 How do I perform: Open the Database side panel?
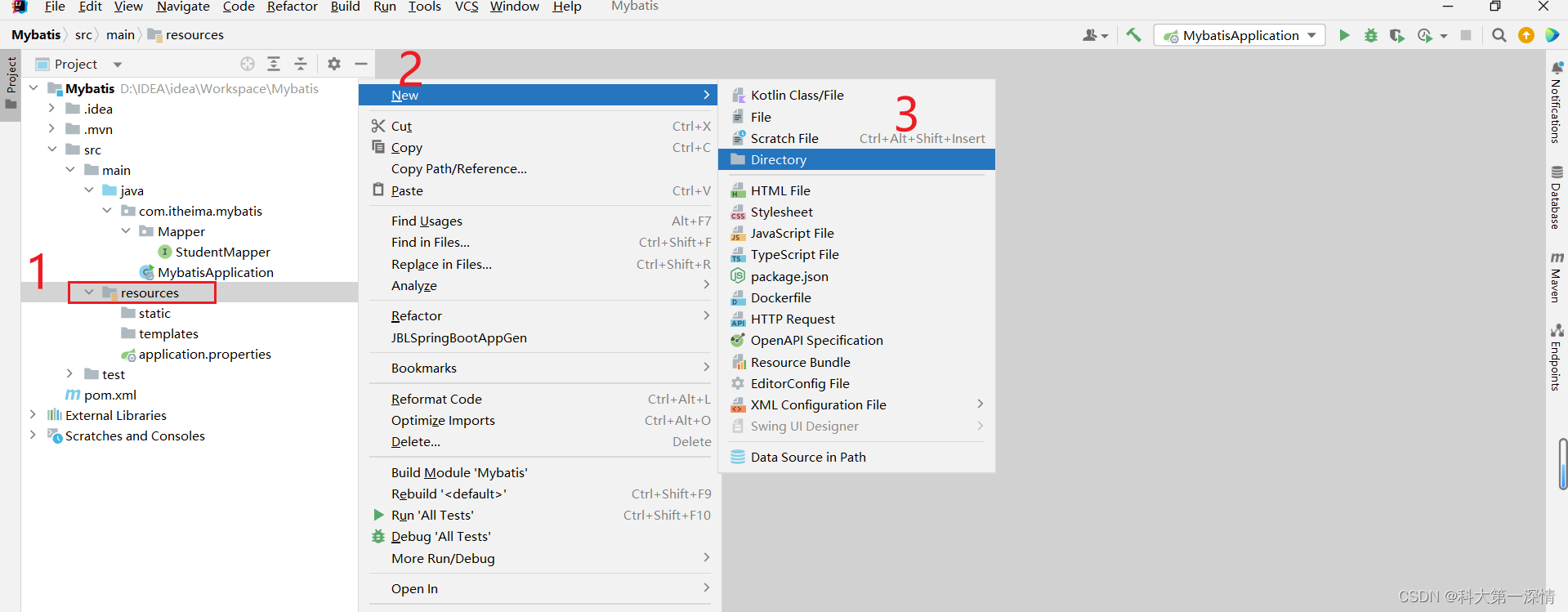coord(1556,197)
